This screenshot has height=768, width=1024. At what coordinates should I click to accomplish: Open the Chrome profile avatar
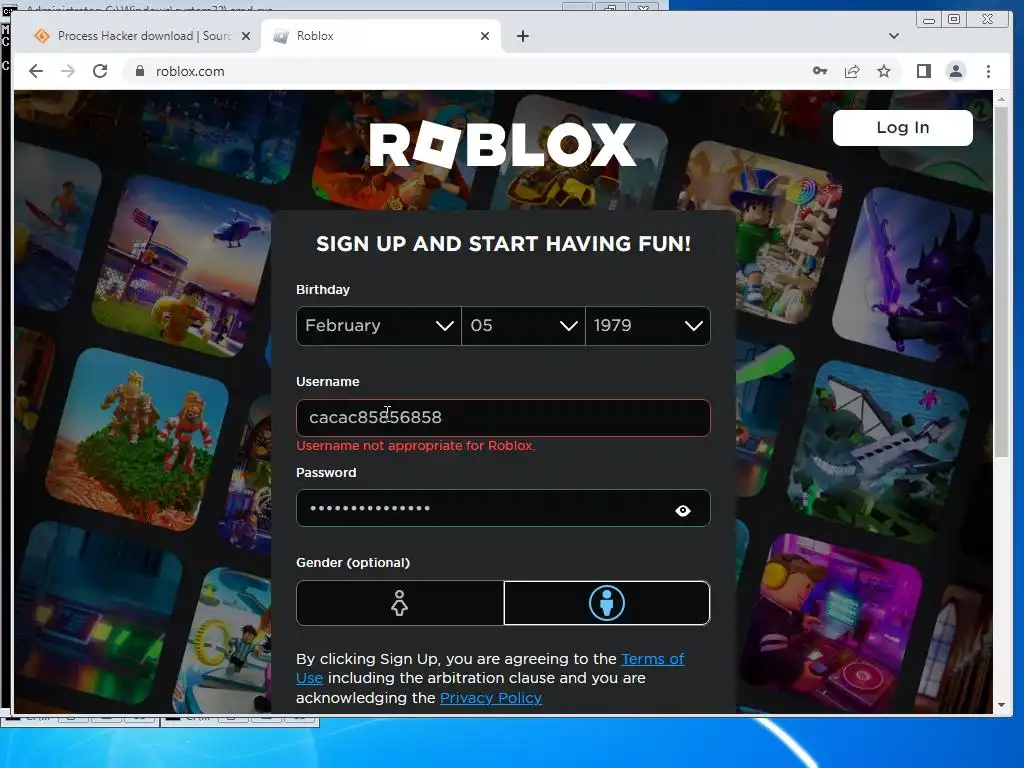955,71
